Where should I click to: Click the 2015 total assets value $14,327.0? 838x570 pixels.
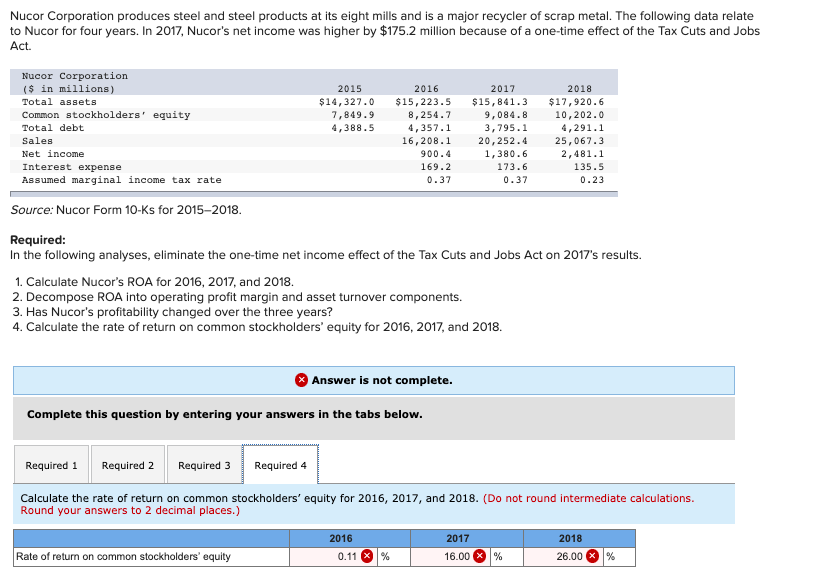tap(346, 102)
